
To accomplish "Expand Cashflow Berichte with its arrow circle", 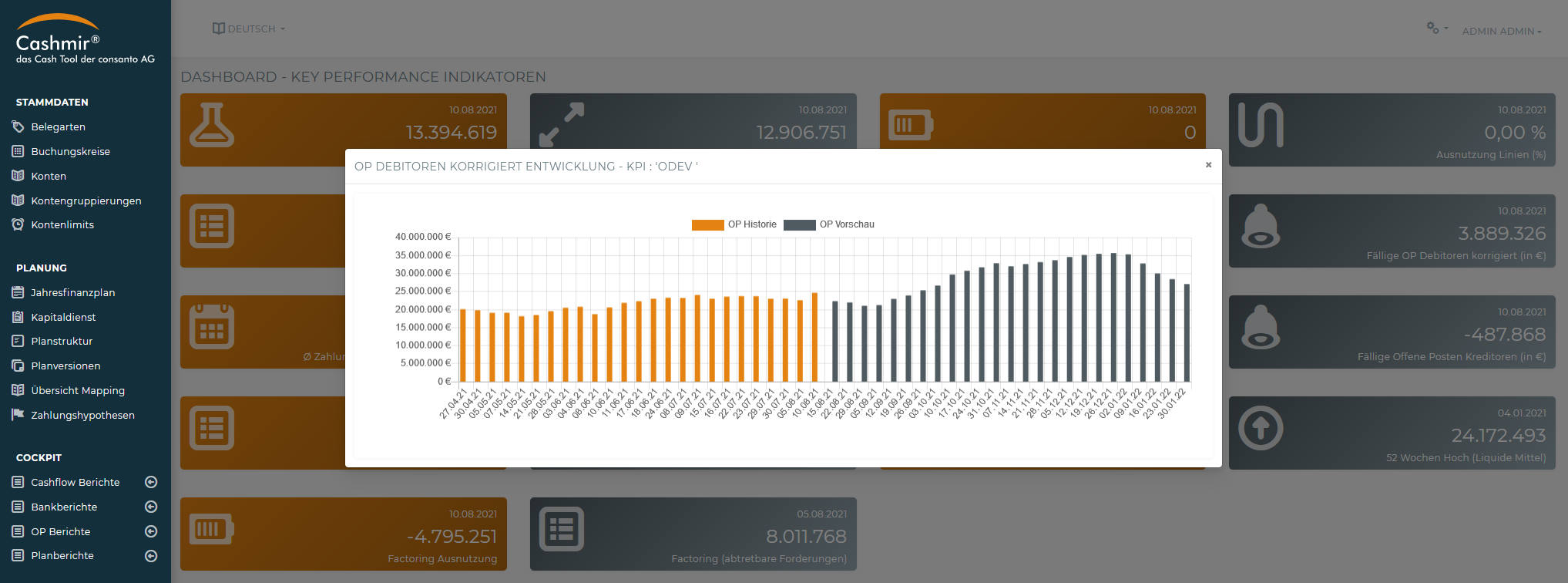I will pos(151,482).
